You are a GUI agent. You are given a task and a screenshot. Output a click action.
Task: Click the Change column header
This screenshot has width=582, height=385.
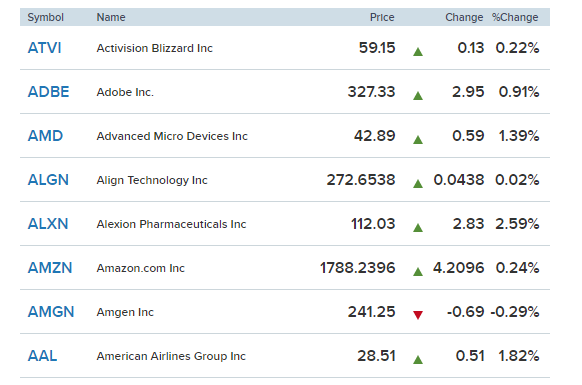(x=464, y=17)
